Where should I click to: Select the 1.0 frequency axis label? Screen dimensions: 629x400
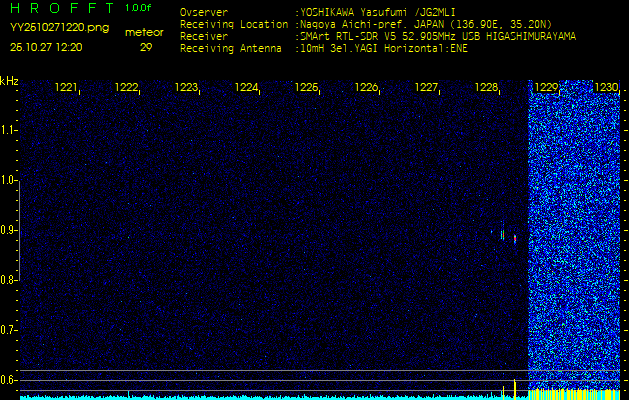[x=9, y=181]
